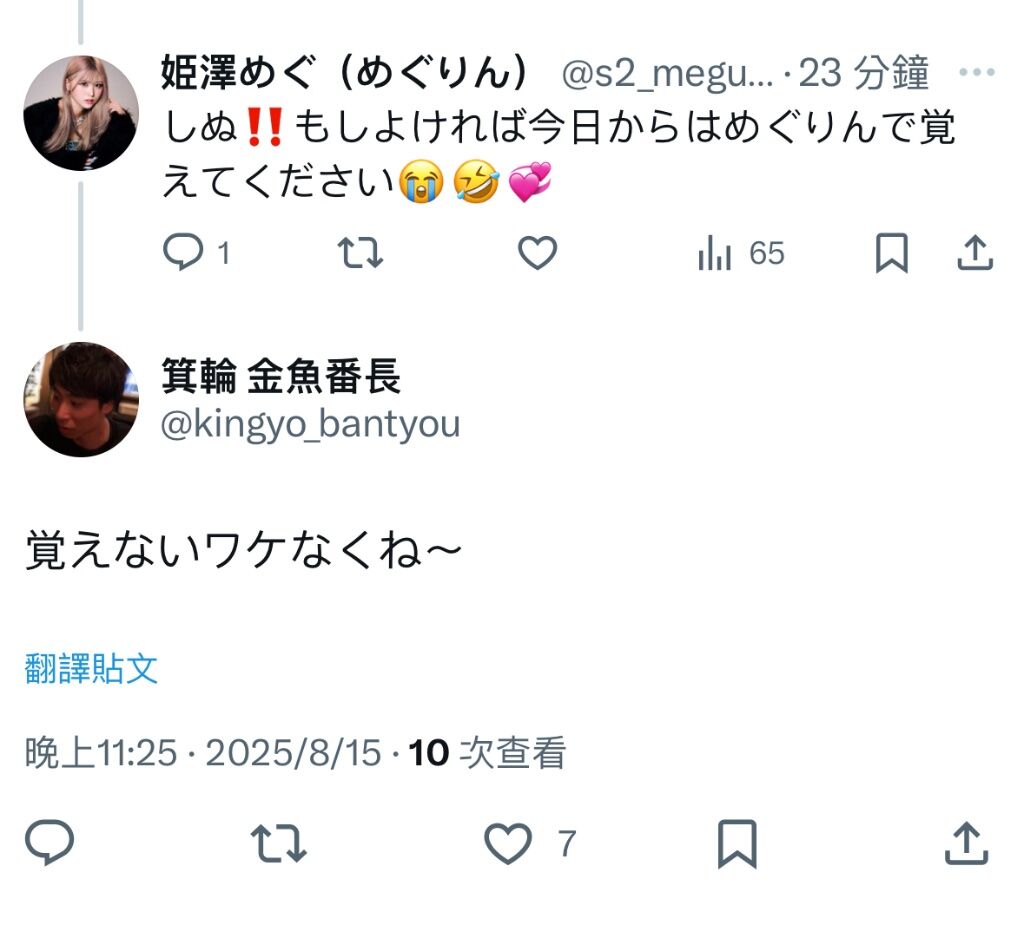Image resolution: width=1024 pixels, height=938 pixels.
Task: Retweet the parent めぐりん tweet
Action: coord(360,254)
